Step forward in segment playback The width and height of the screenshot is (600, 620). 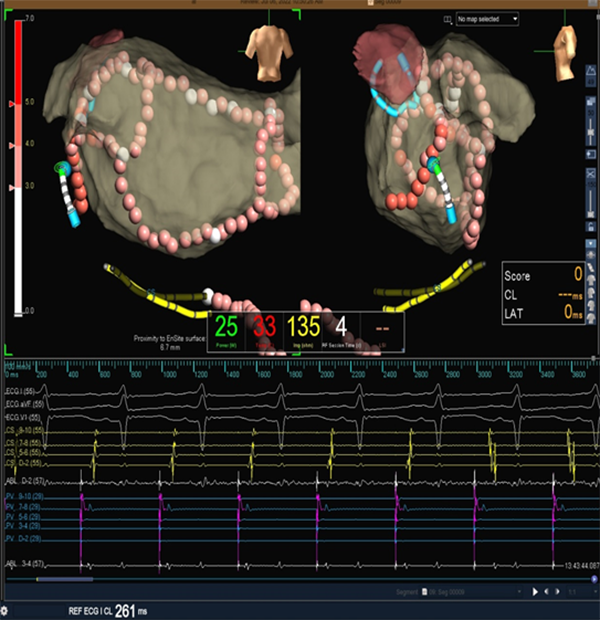point(558,592)
